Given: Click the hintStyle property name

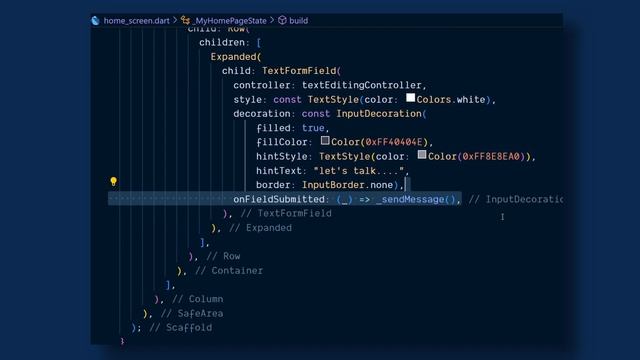Looking at the screenshot, I should [282, 156].
